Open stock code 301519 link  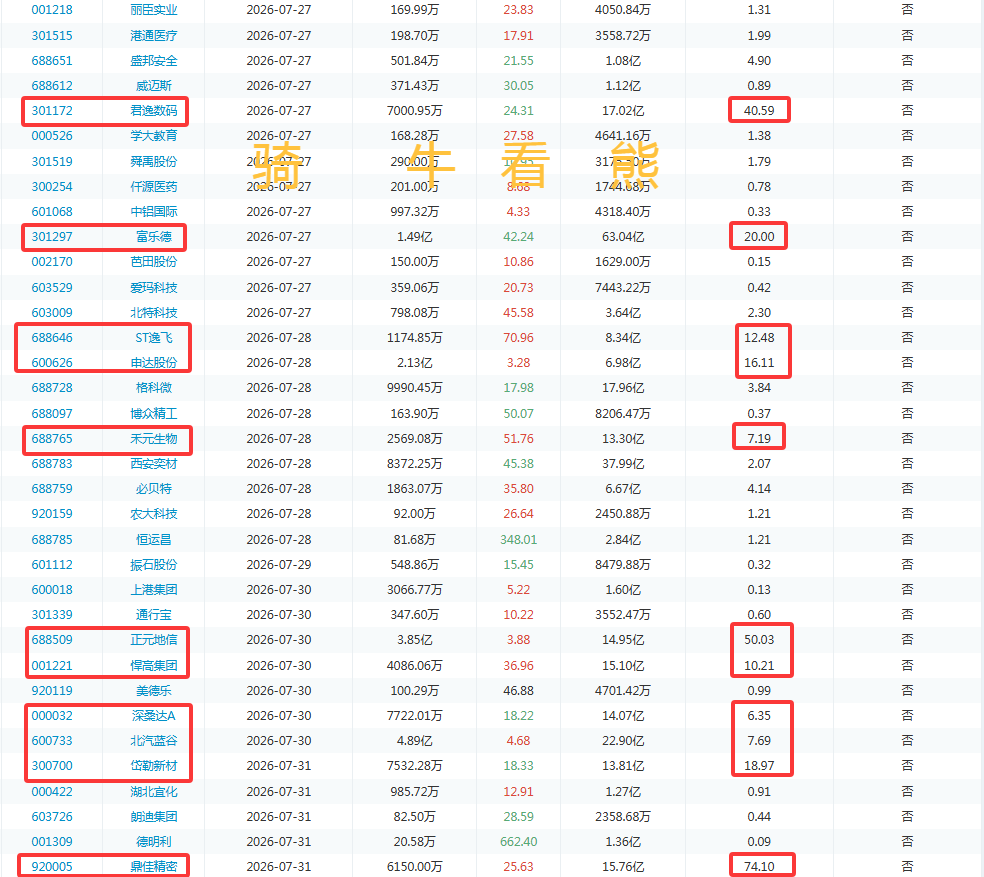tap(52, 162)
